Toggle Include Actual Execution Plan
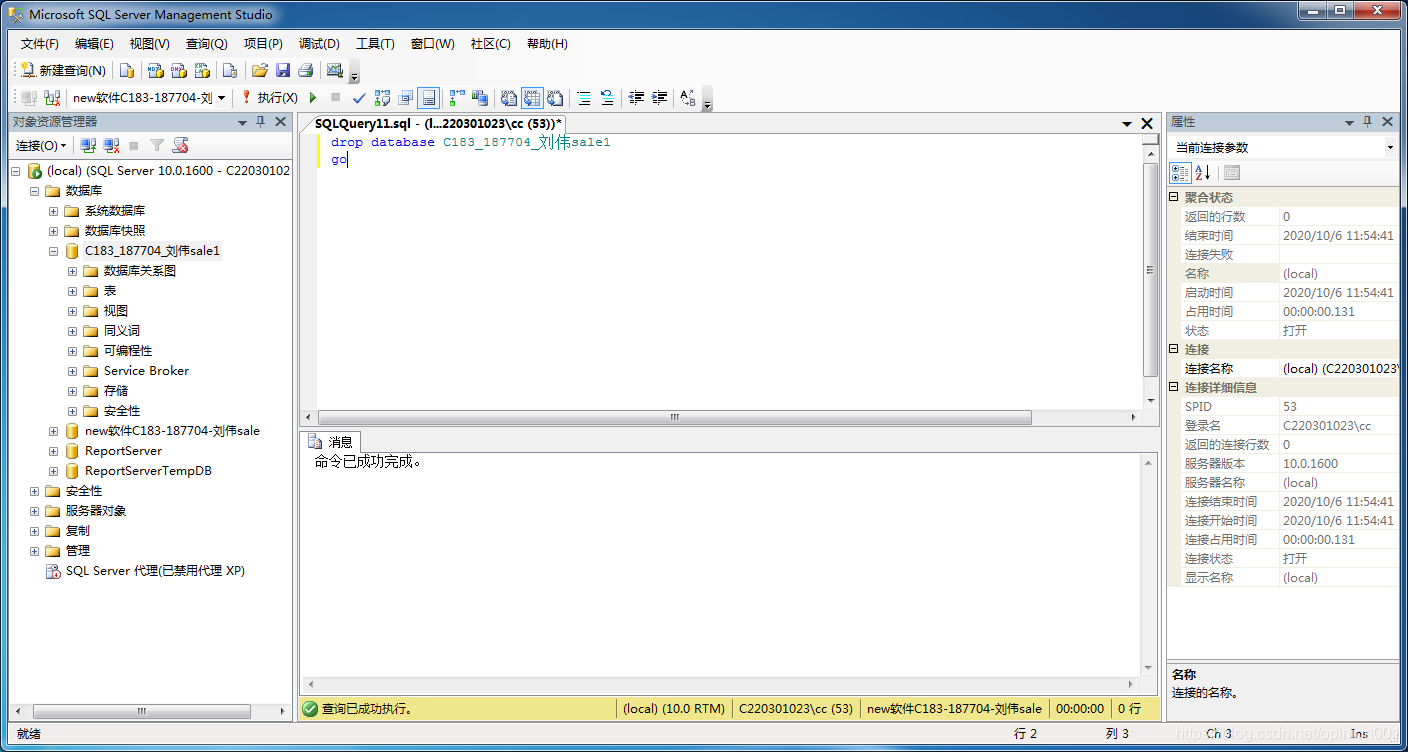The height and width of the screenshot is (752, 1408). pyautogui.click(x=456, y=98)
